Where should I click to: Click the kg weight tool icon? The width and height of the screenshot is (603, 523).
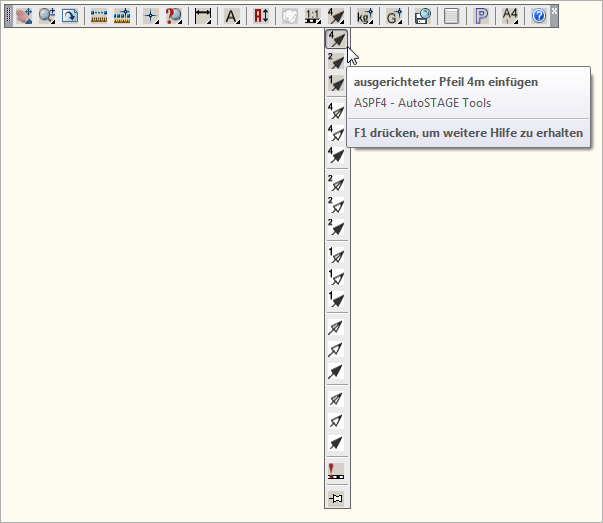[x=365, y=16]
